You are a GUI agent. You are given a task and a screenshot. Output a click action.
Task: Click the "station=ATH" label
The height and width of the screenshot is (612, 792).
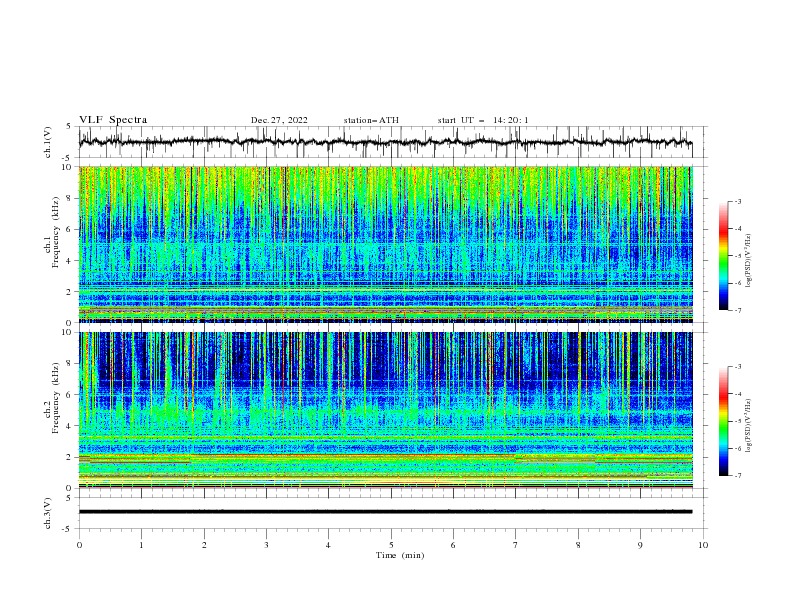371,120
